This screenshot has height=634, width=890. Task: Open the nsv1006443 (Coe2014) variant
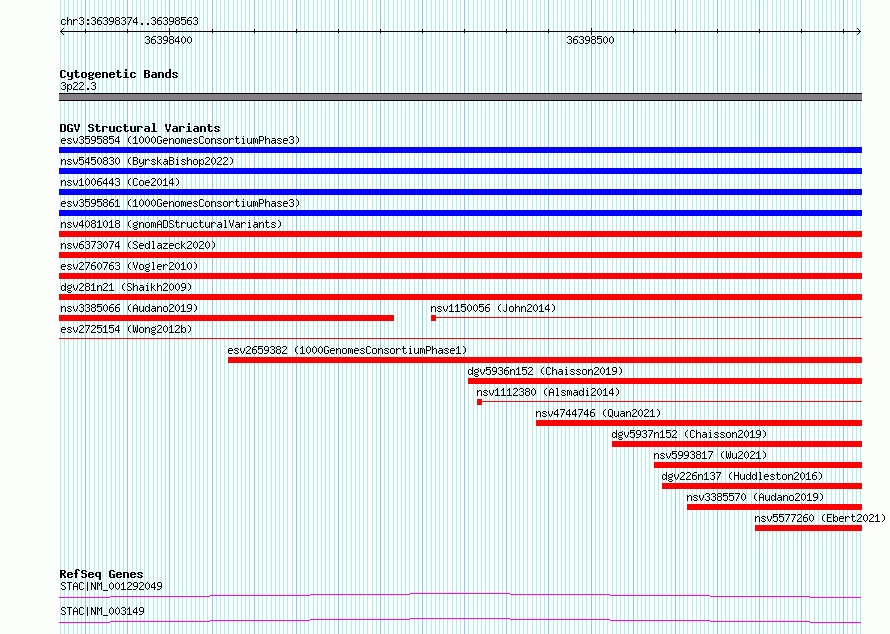pyautogui.click(x=120, y=182)
